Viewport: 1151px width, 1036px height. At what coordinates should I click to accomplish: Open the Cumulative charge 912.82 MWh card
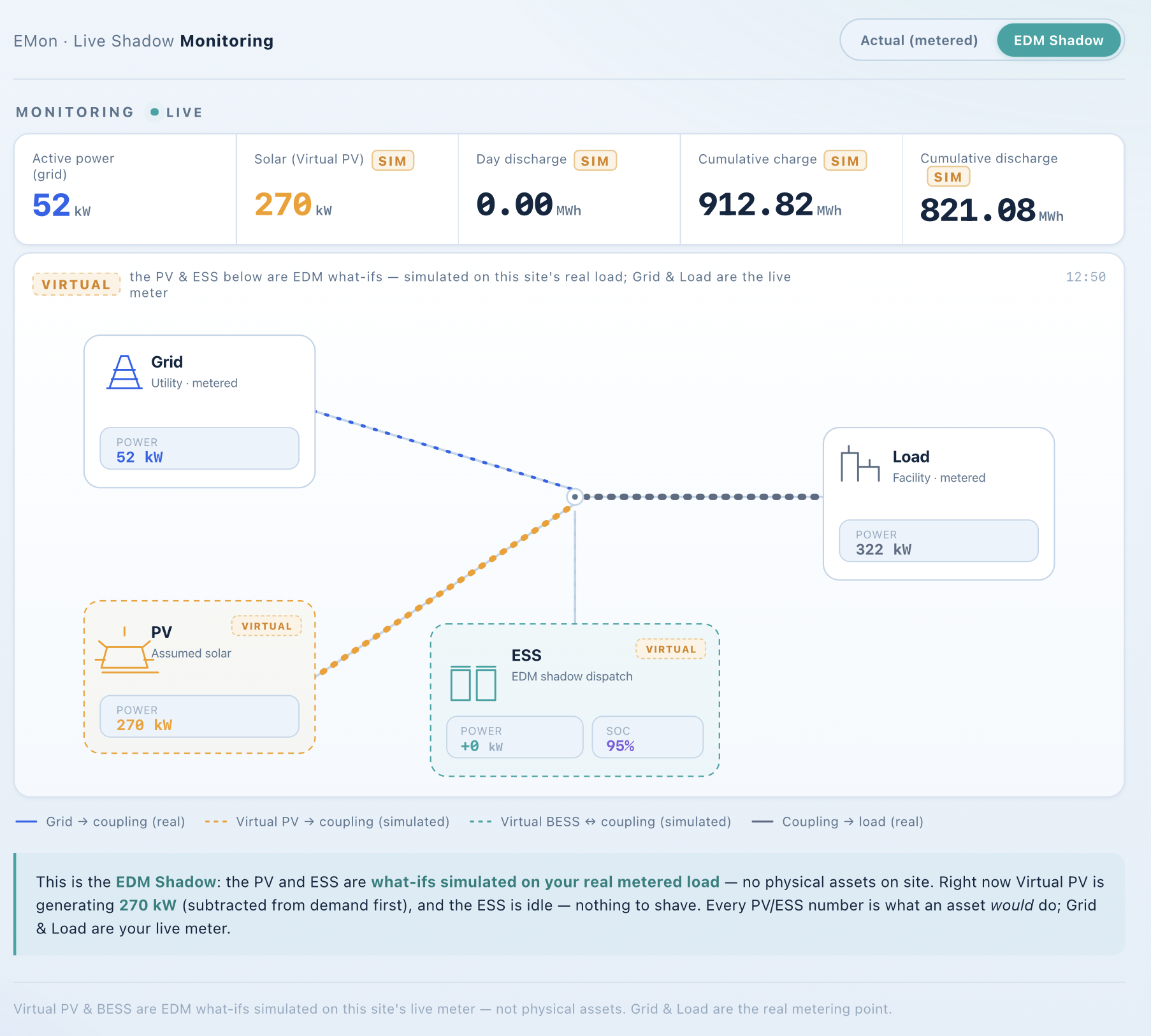point(792,189)
